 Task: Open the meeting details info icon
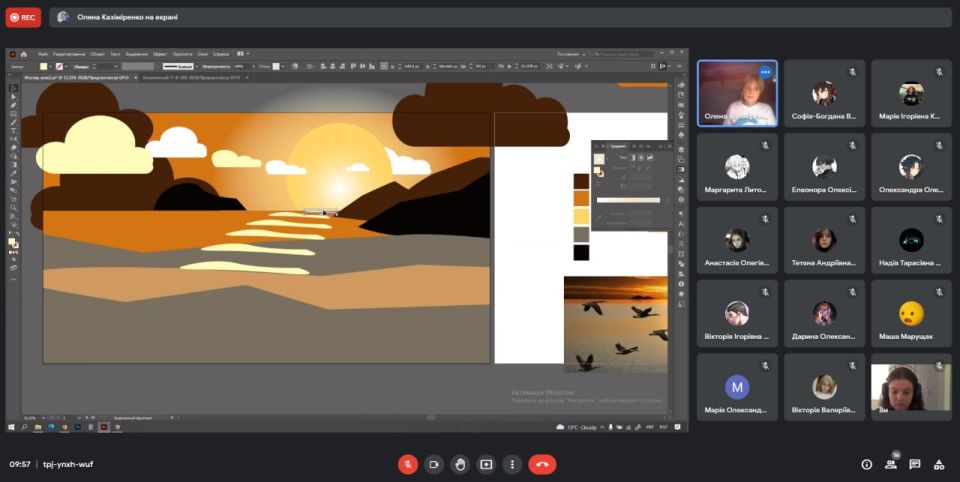[866, 464]
